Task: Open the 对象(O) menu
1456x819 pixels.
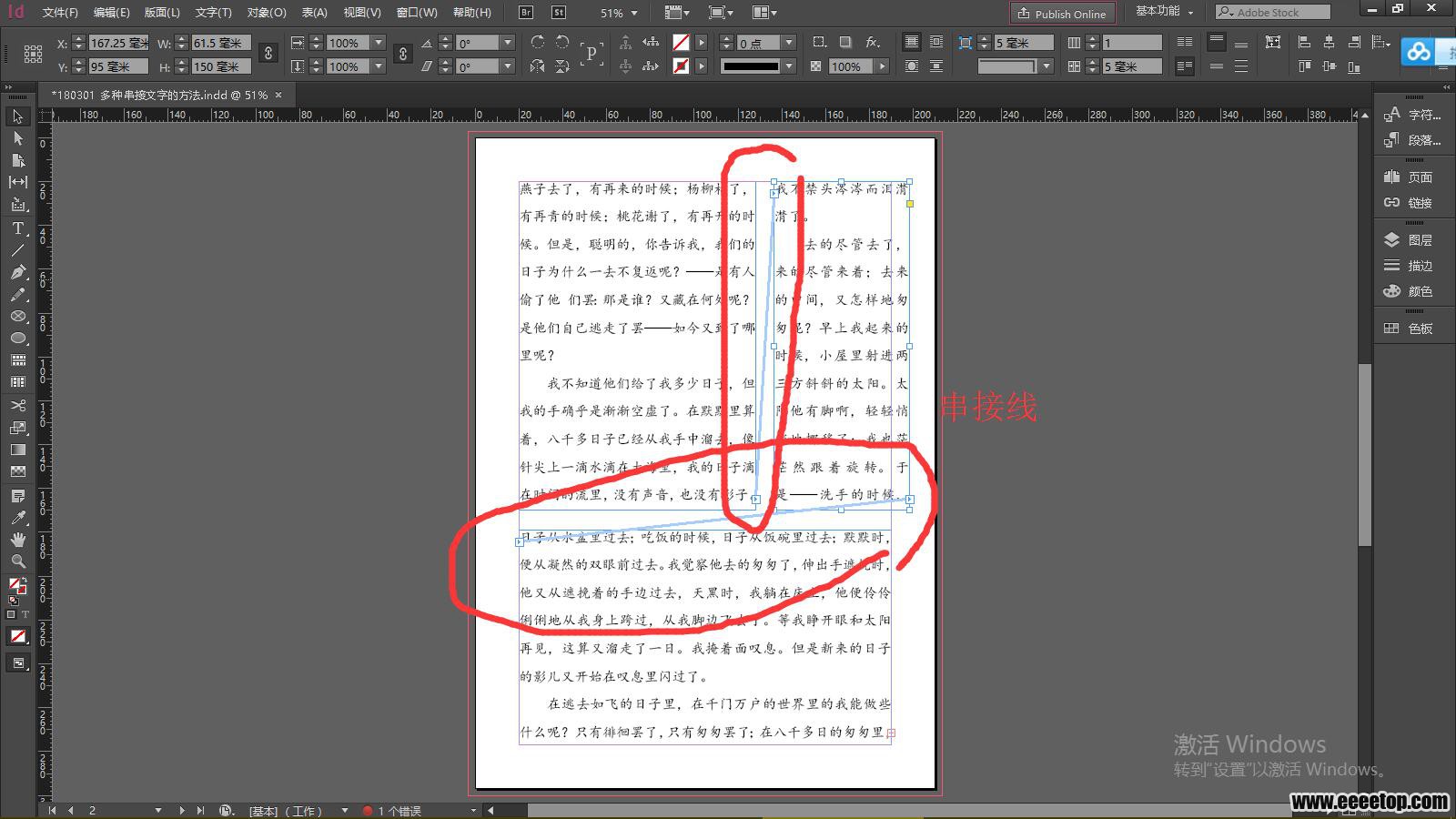Action: (267, 13)
